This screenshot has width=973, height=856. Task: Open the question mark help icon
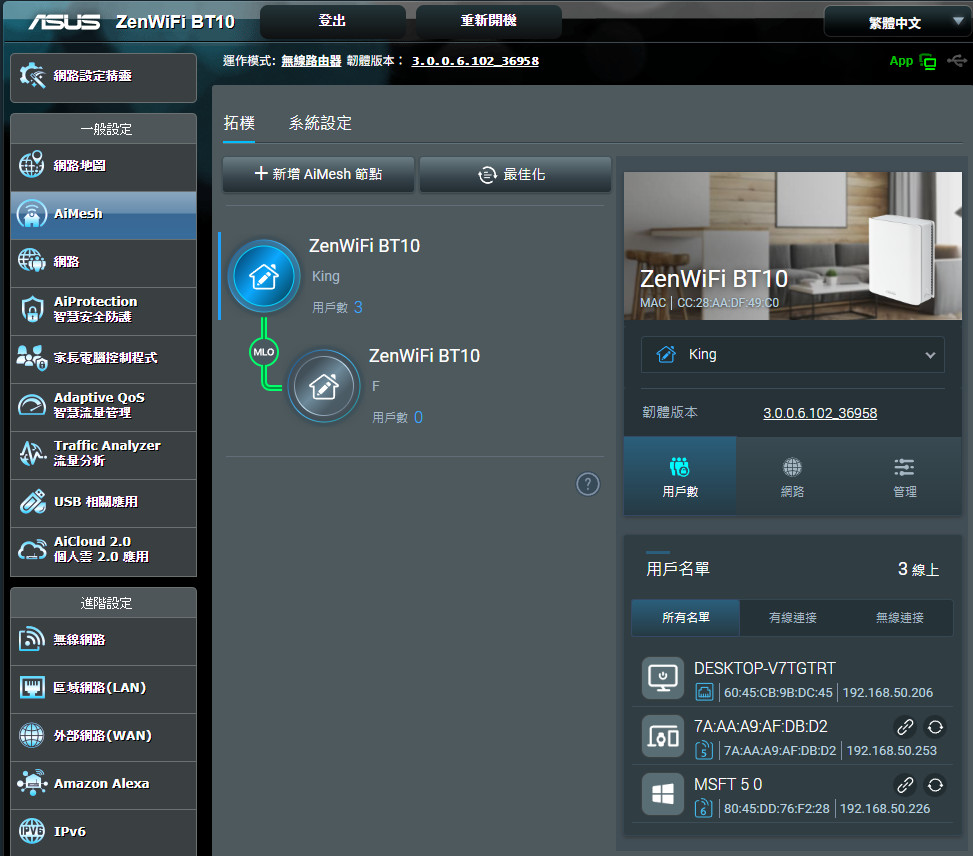(588, 484)
